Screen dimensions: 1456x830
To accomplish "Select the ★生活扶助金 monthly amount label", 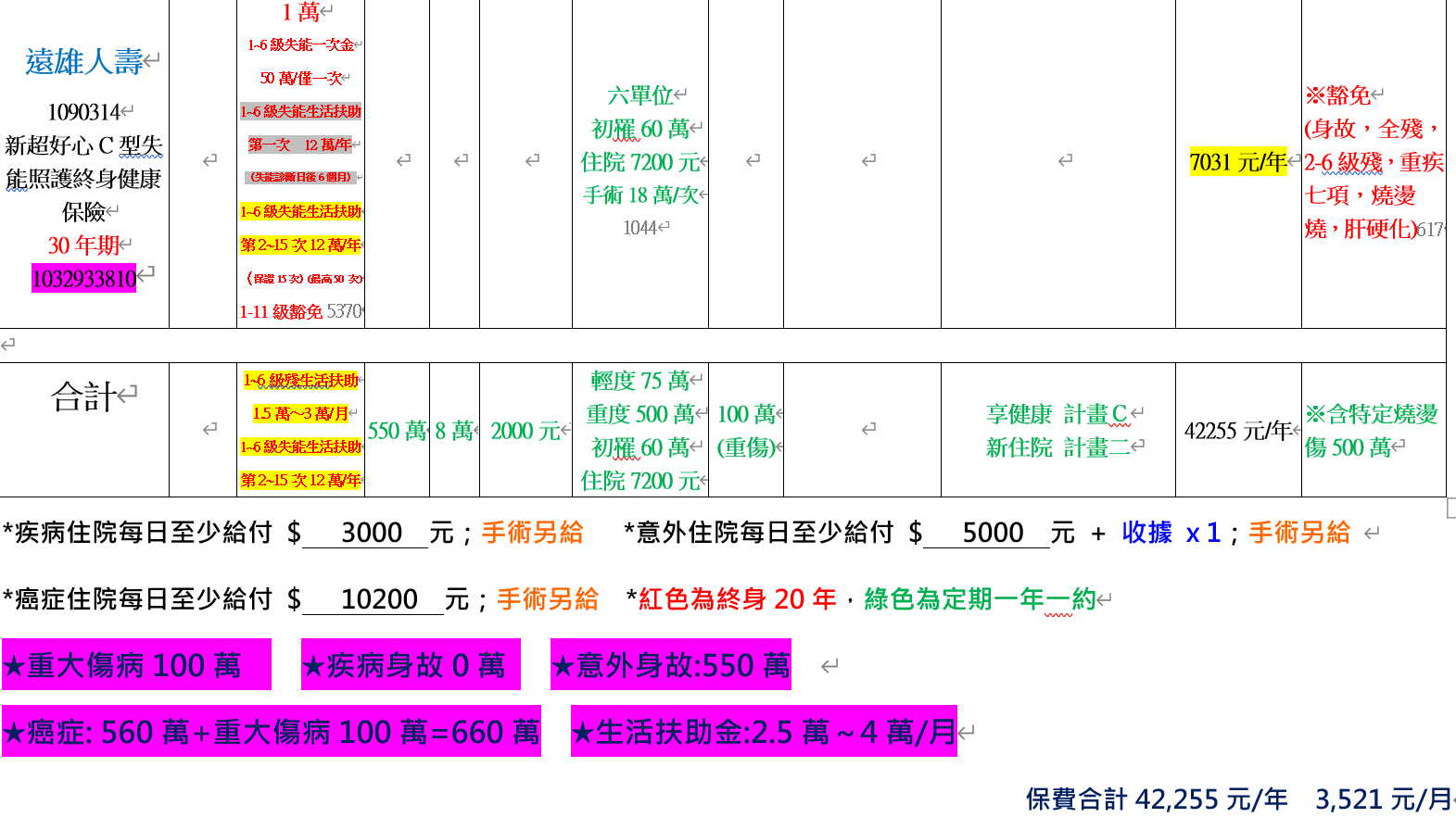I will (x=763, y=732).
